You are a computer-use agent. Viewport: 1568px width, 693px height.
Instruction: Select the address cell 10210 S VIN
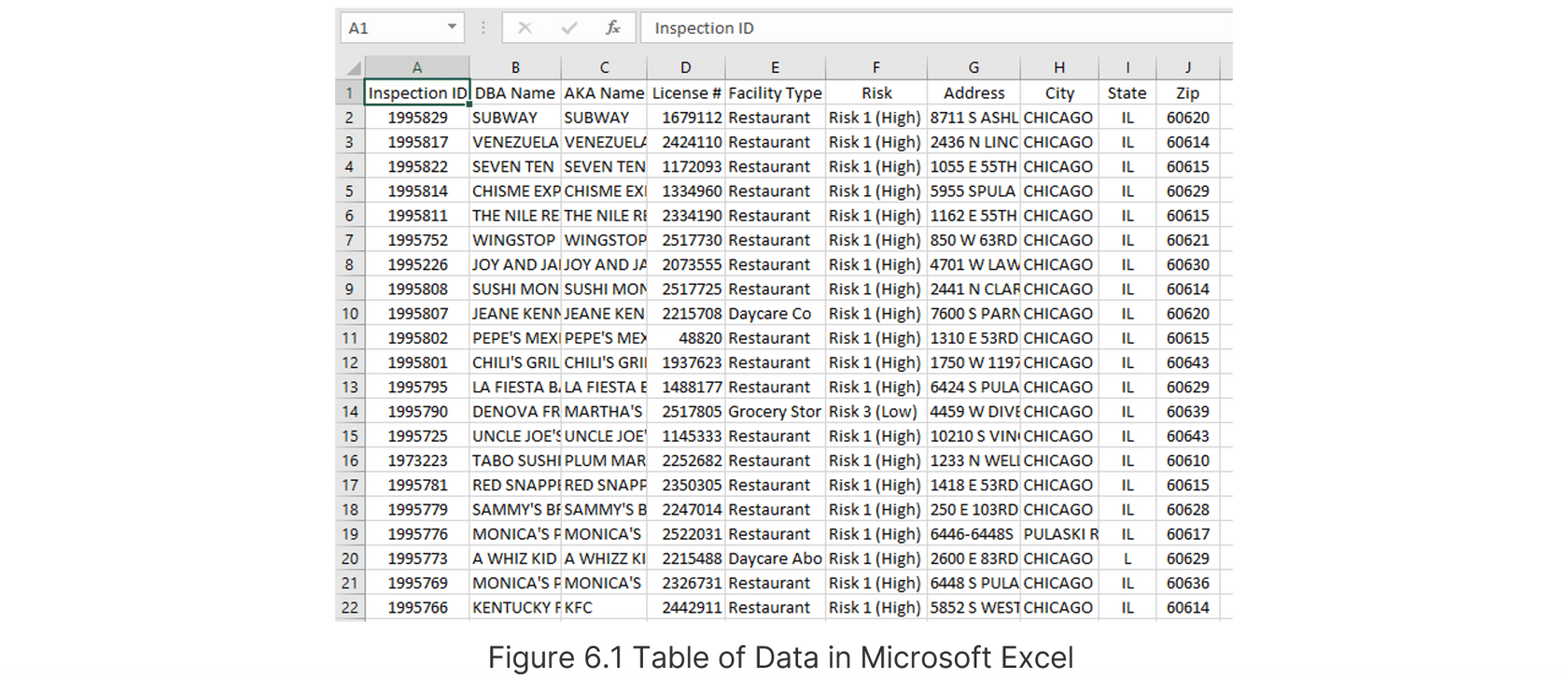[x=973, y=436]
